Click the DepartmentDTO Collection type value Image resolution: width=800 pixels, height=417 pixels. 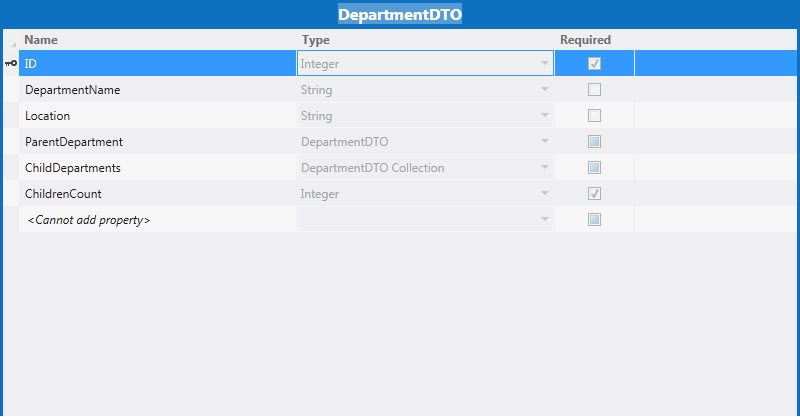(372, 168)
